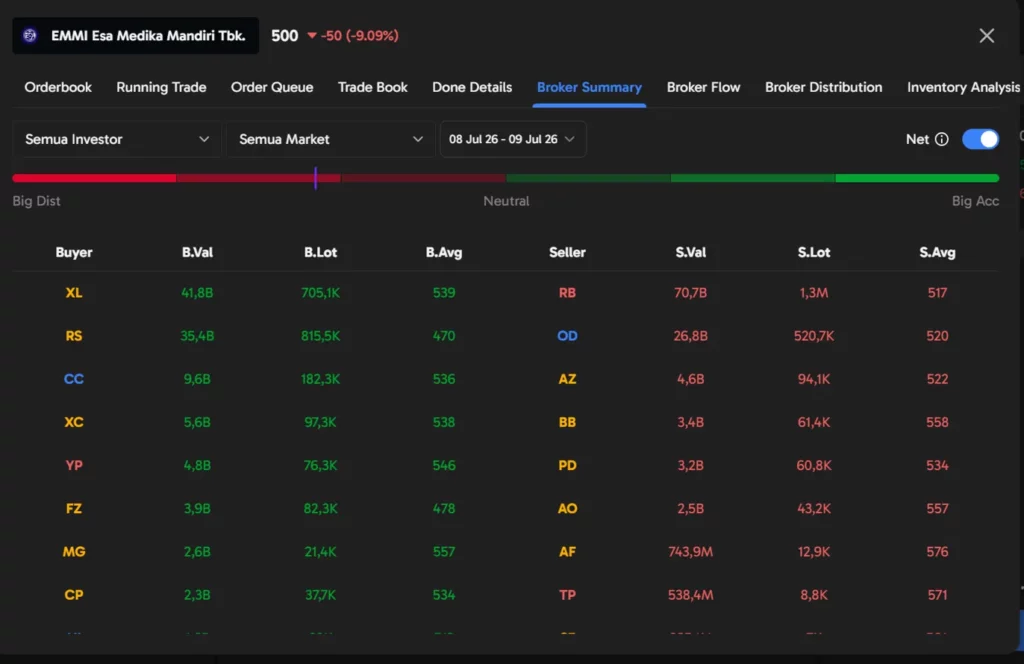1024x664 pixels.
Task: Click the EMMI stock logo icon
Action: point(30,35)
